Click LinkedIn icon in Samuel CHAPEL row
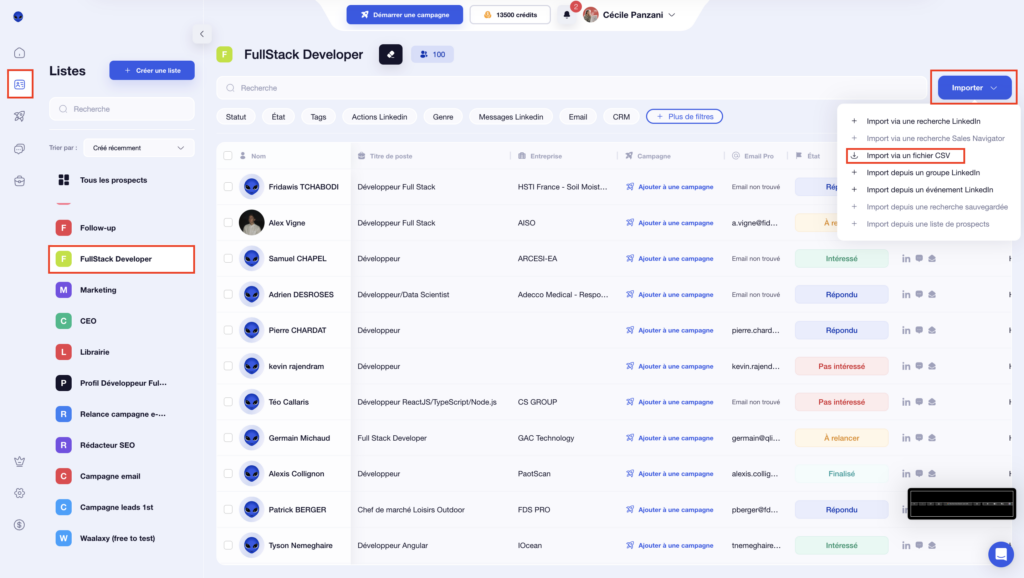1024x578 pixels. [906, 259]
